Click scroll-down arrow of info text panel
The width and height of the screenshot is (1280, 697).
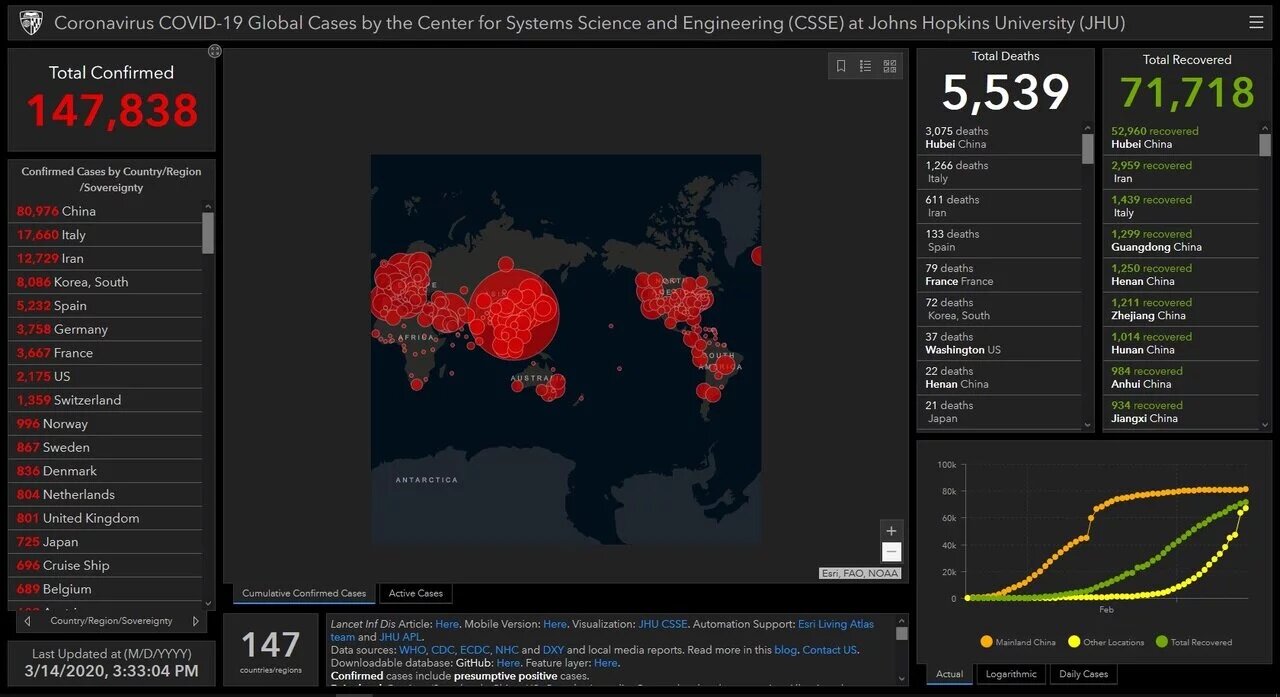pos(901,677)
